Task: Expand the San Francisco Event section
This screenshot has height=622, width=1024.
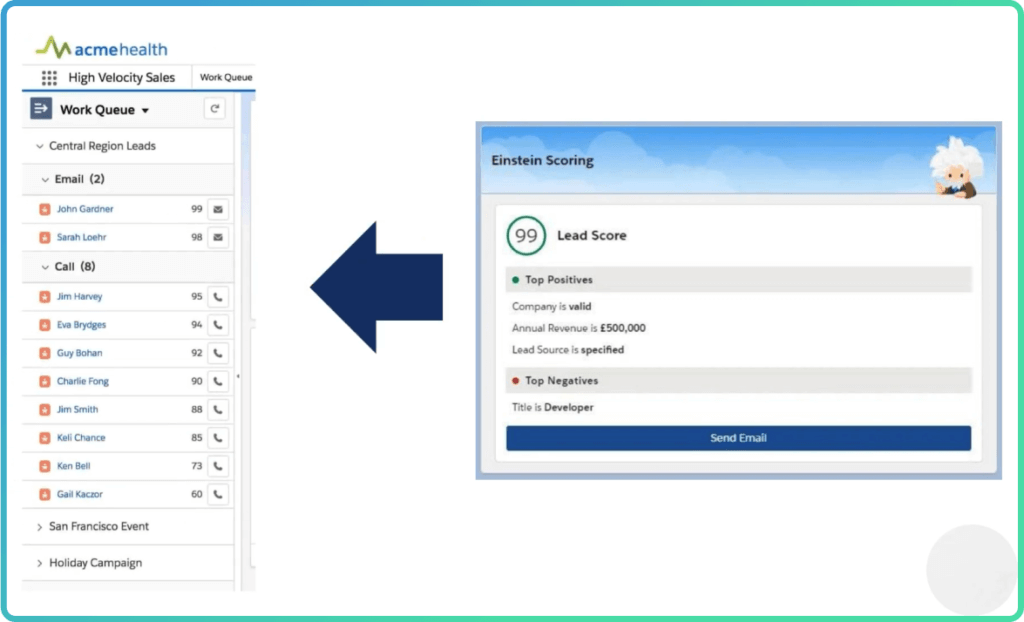Action: click(x=40, y=527)
